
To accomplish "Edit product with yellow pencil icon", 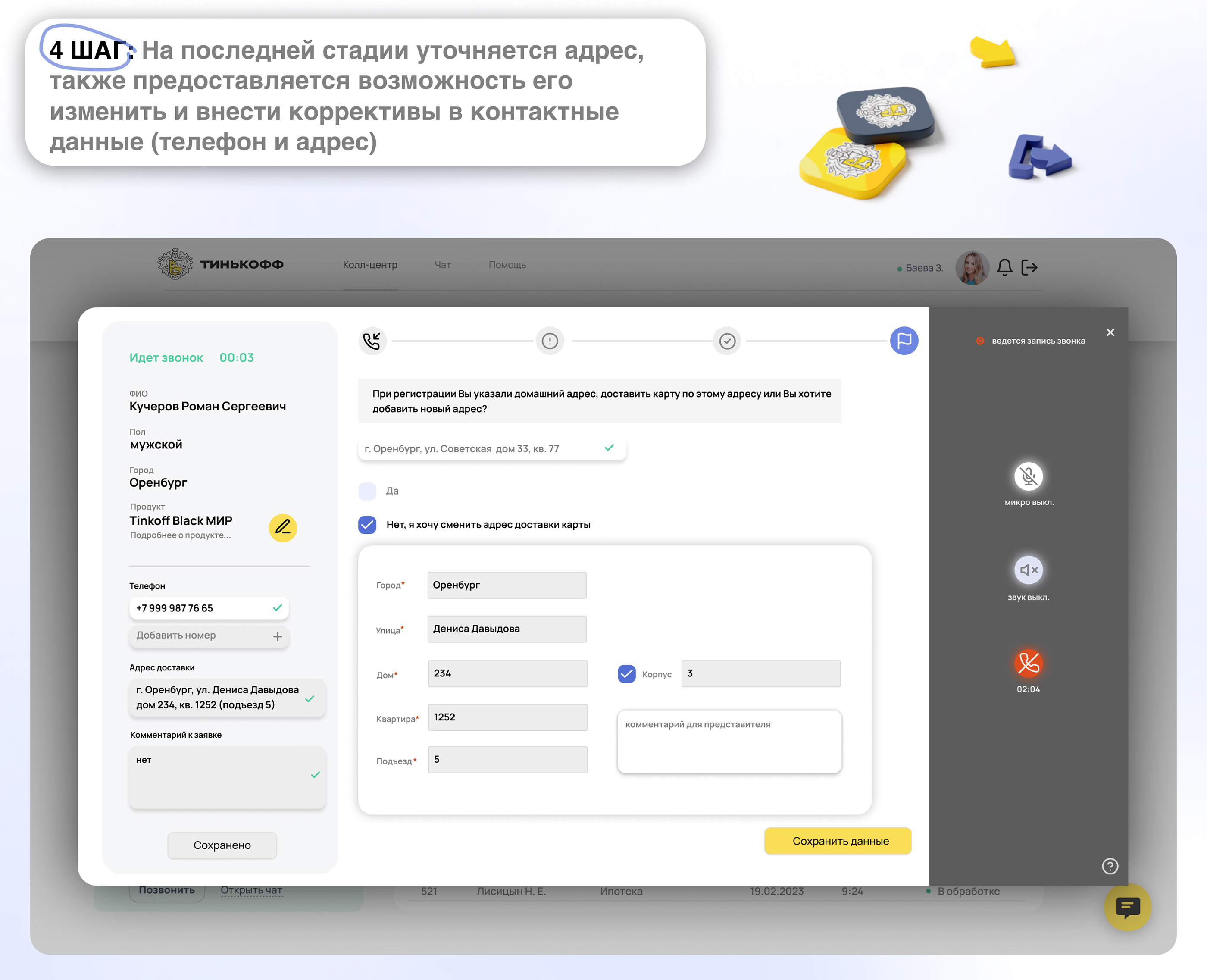I will (x=283, y=528).
